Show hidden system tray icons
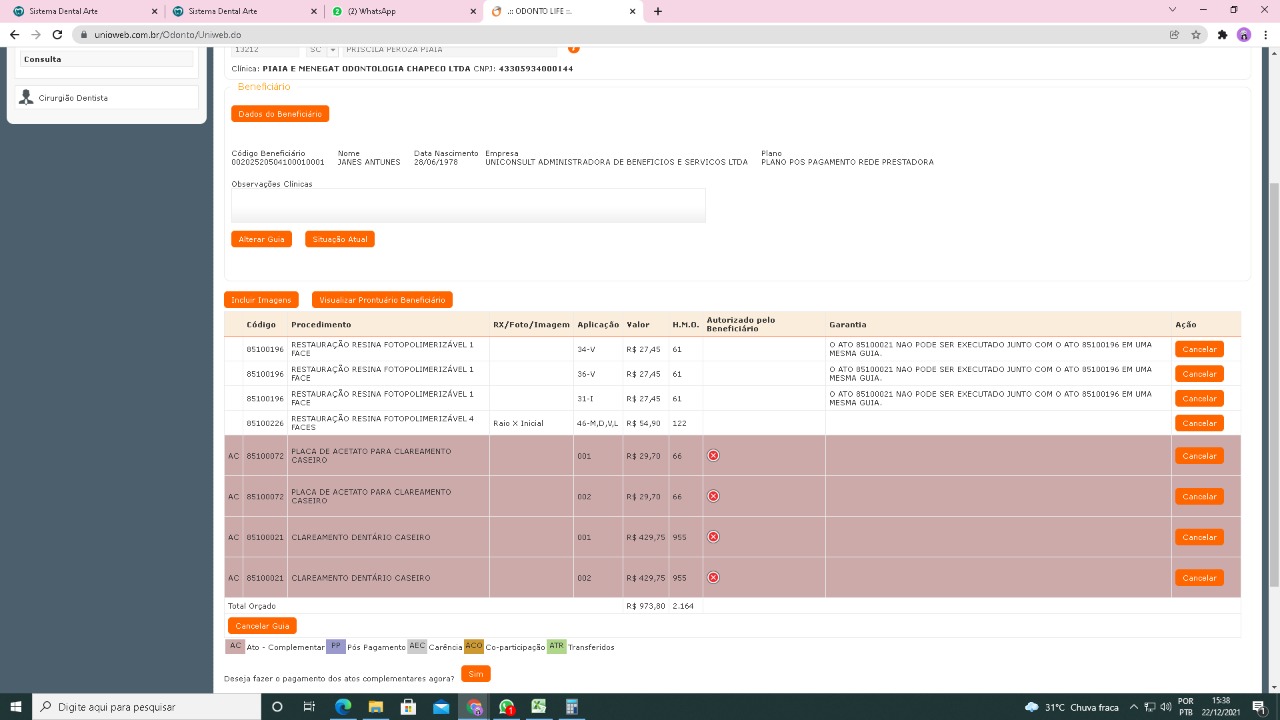 point(1135,707)
